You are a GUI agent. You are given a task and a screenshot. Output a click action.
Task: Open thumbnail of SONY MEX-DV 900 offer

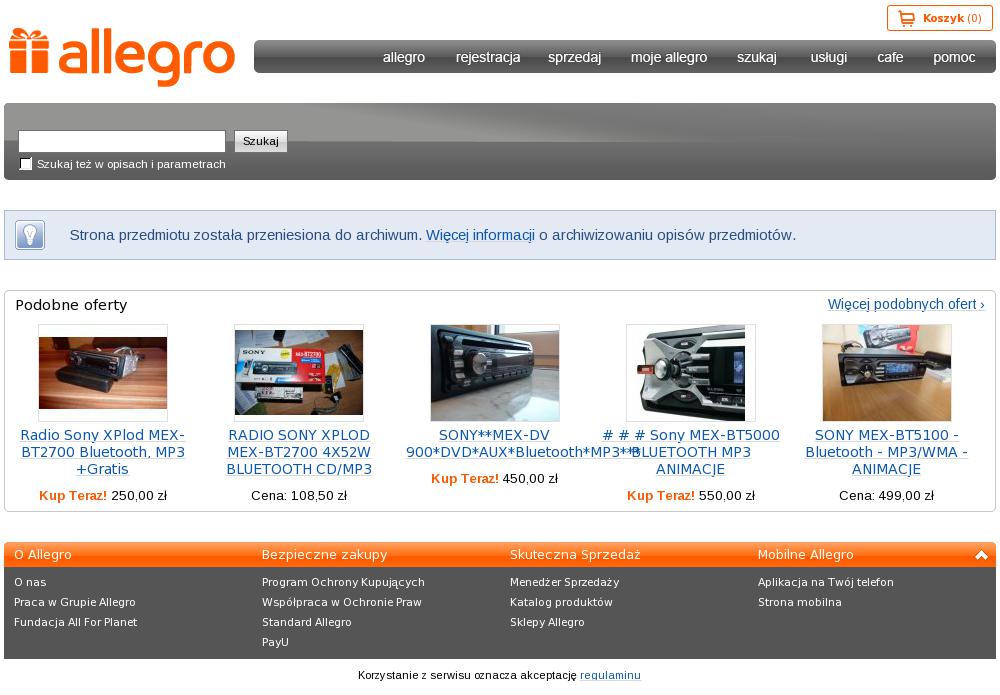point(495,372)
